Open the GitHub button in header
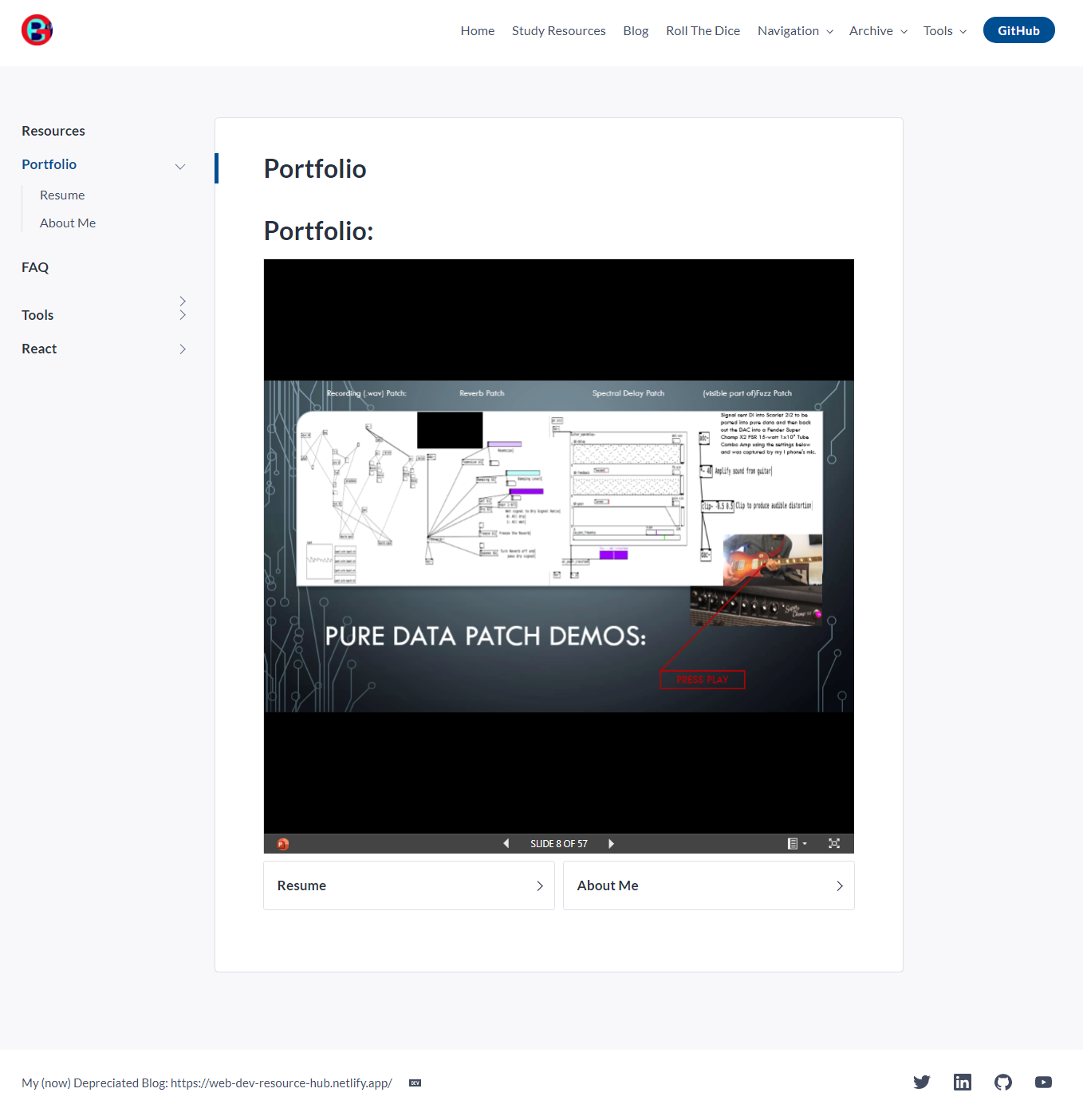The image size is (1083, 1120). (1018, 30)
